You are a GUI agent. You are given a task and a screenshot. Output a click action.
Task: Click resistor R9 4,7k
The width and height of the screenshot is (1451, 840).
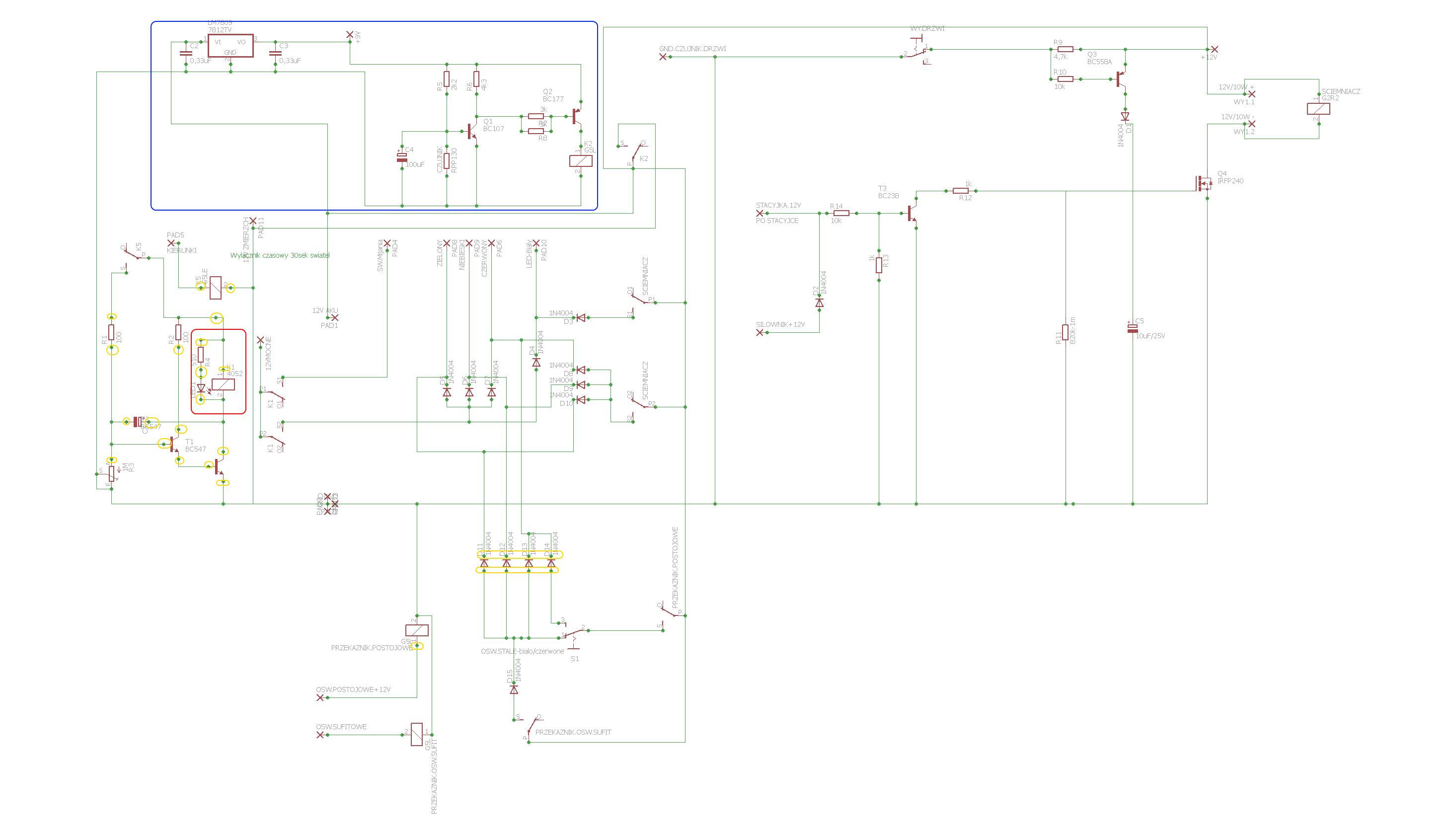pyautogui.click(x=1065, y=50)
